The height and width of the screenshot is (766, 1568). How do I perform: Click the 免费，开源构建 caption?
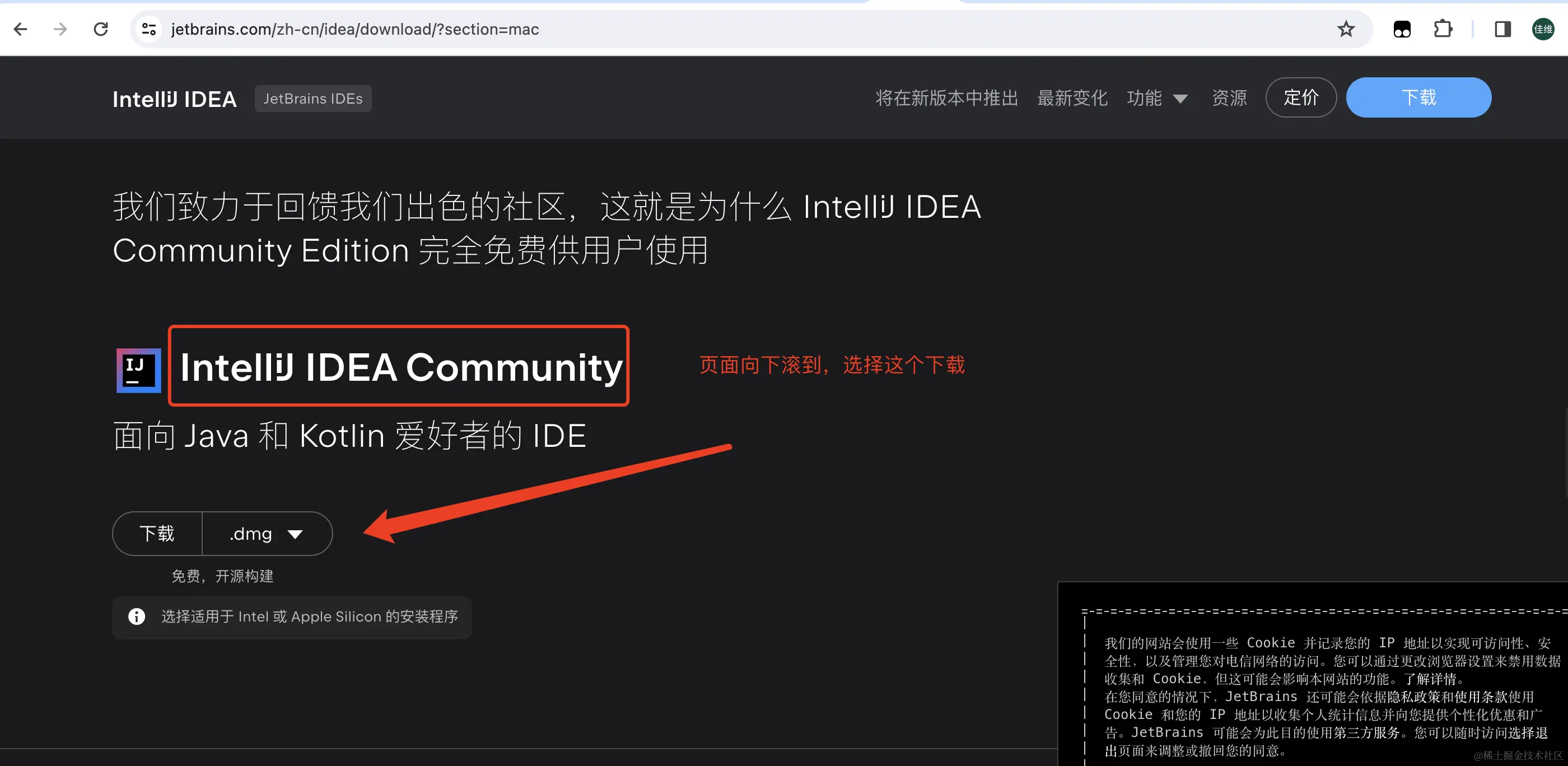222,576
